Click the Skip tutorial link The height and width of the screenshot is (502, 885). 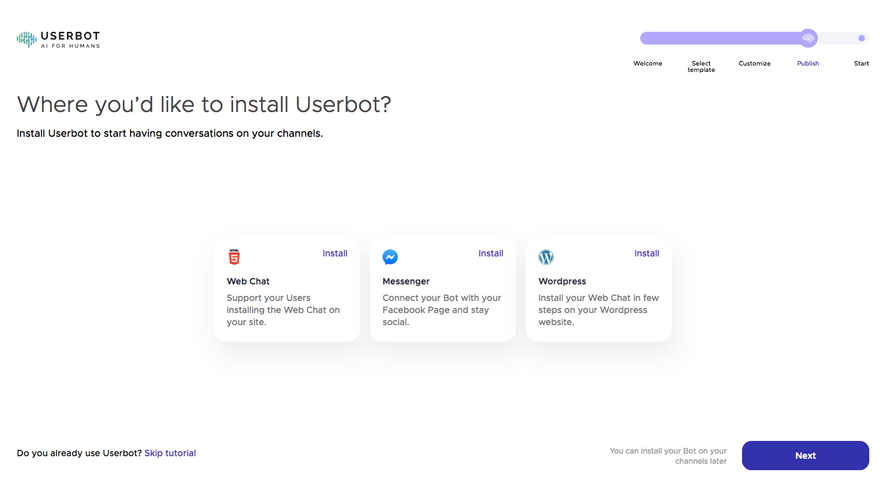[x=170, y=453]
